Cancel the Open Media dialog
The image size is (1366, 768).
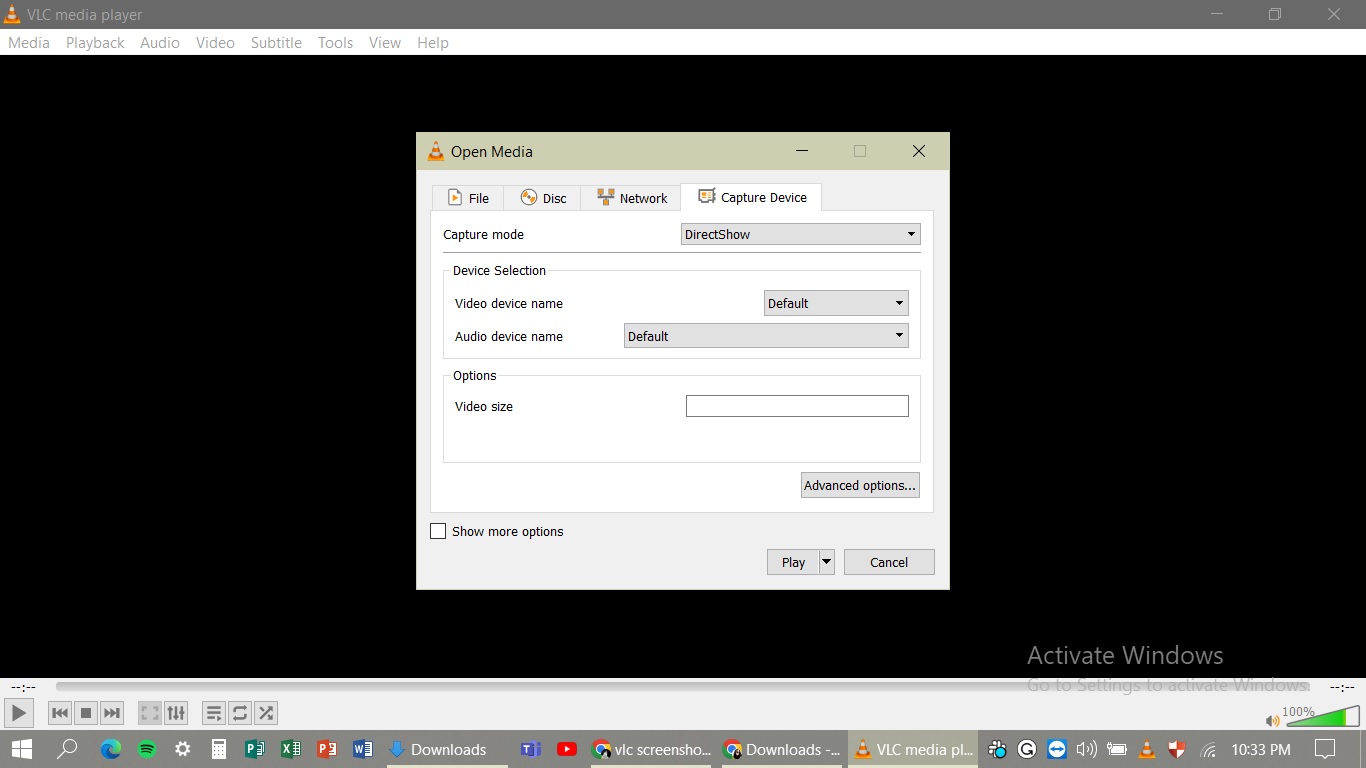click(889, 562)
